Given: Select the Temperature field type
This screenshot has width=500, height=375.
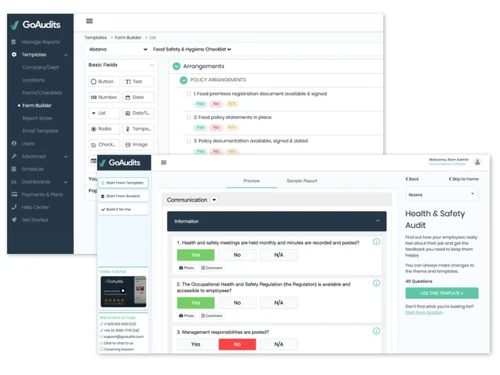Looking at the screenshot, I should click(x=138, y=129).
